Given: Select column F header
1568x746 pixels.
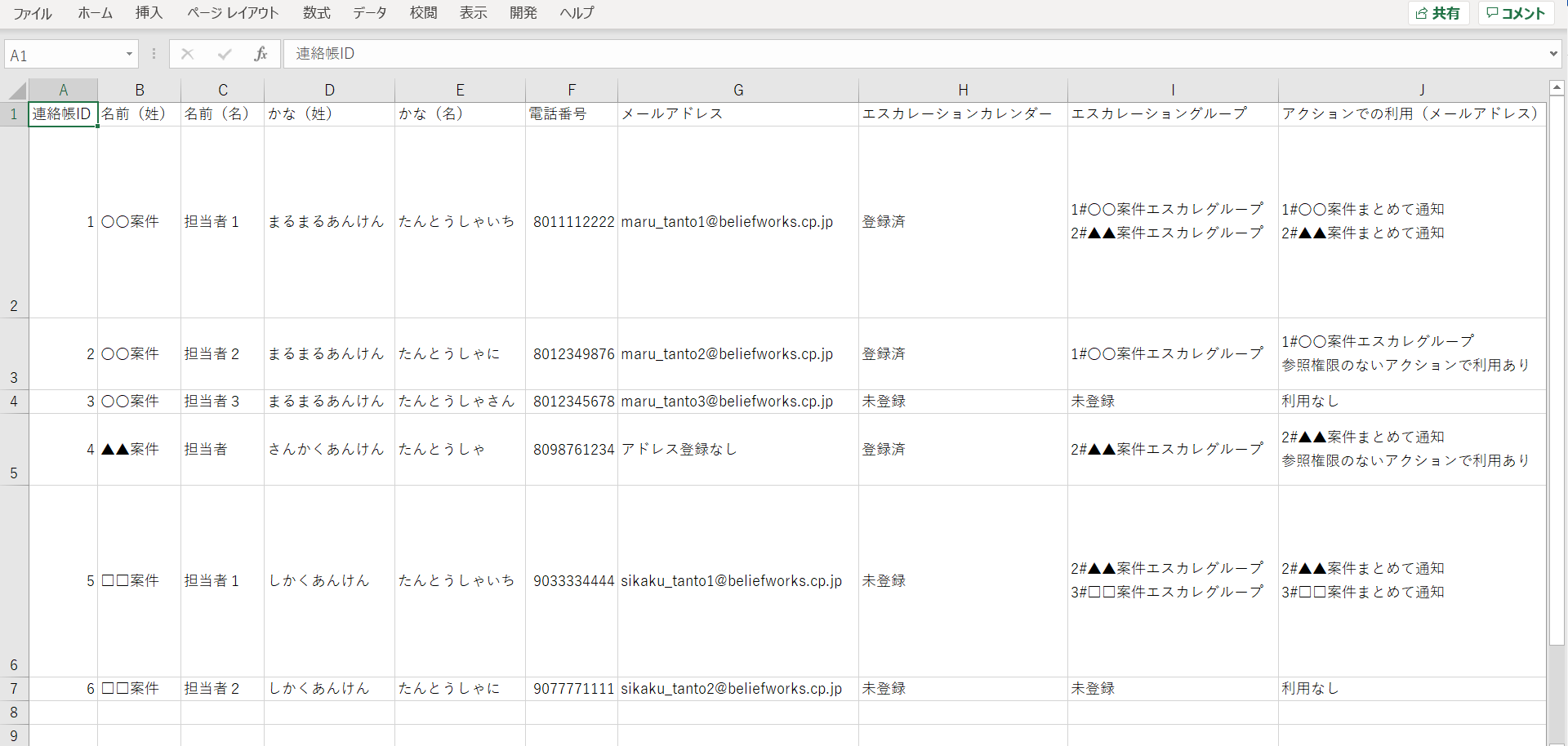Looking at the screenshot, I should (x=572, y=90).
